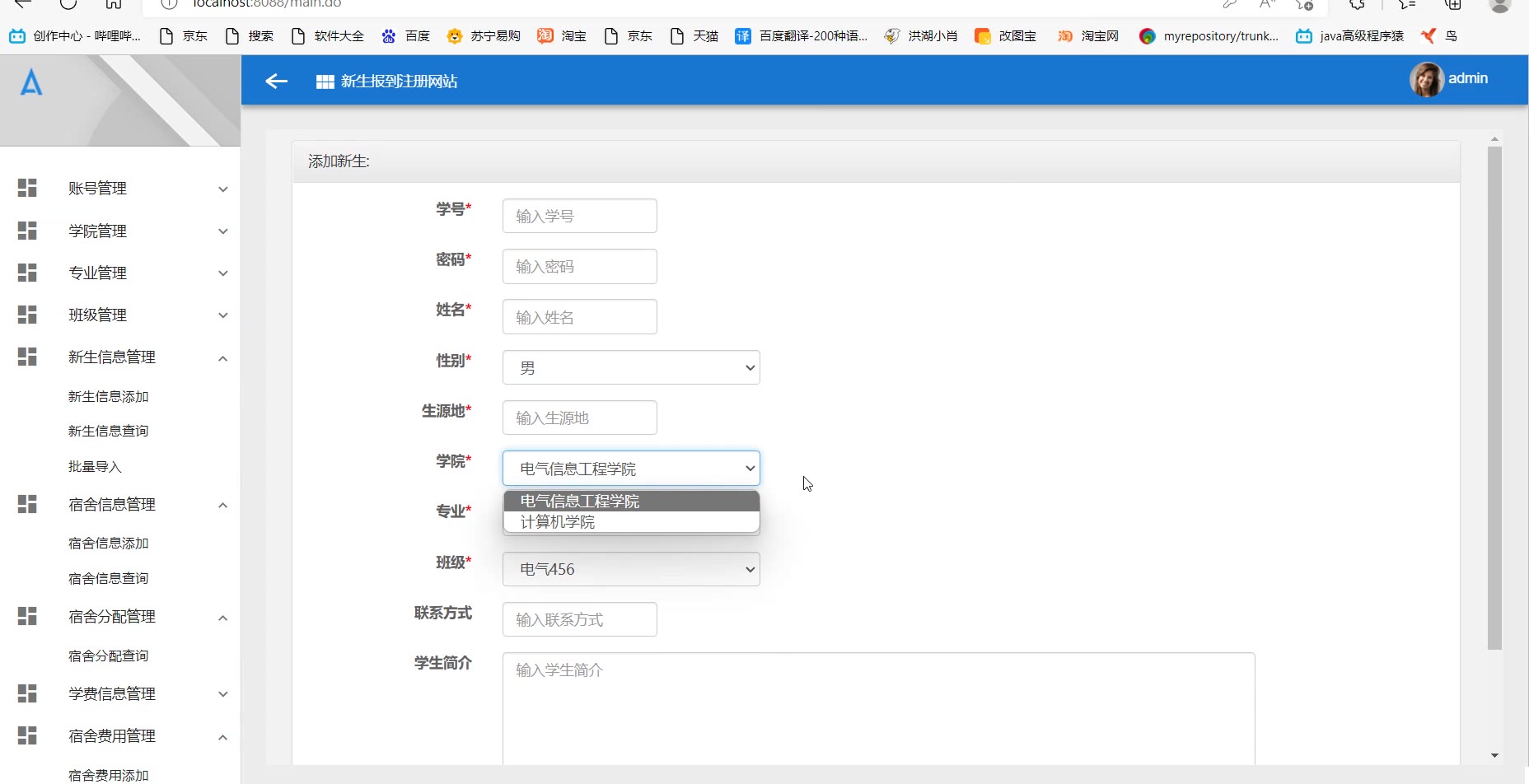Click the 联系方式 input field

[x=580, y=619]
